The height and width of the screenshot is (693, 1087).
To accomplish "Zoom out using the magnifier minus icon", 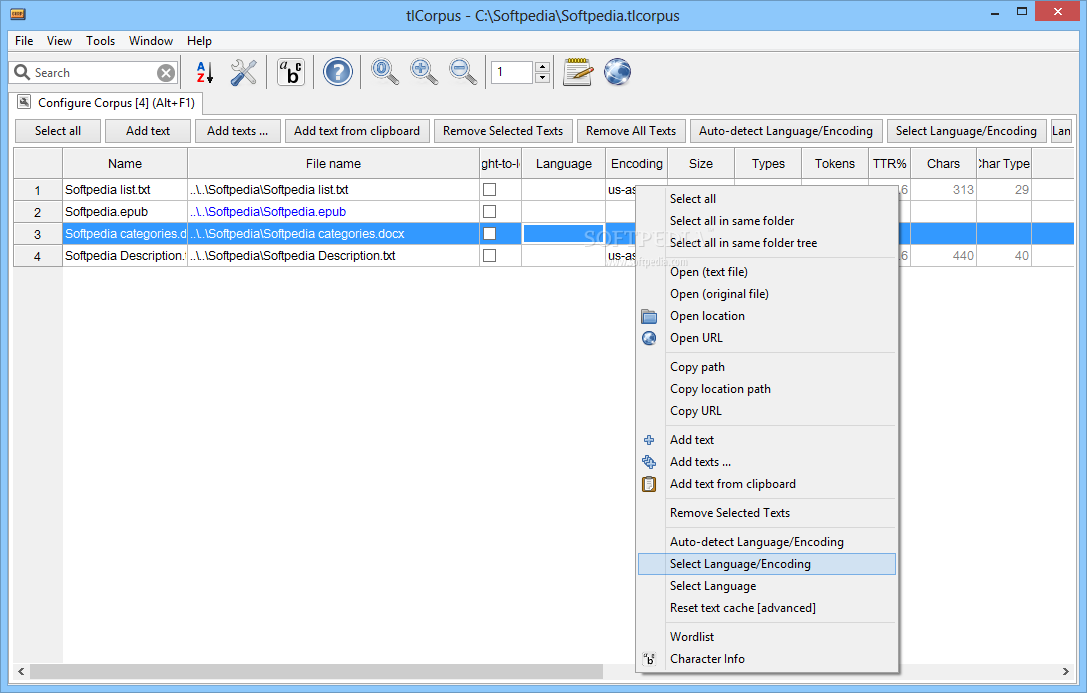I will [462, 72].
